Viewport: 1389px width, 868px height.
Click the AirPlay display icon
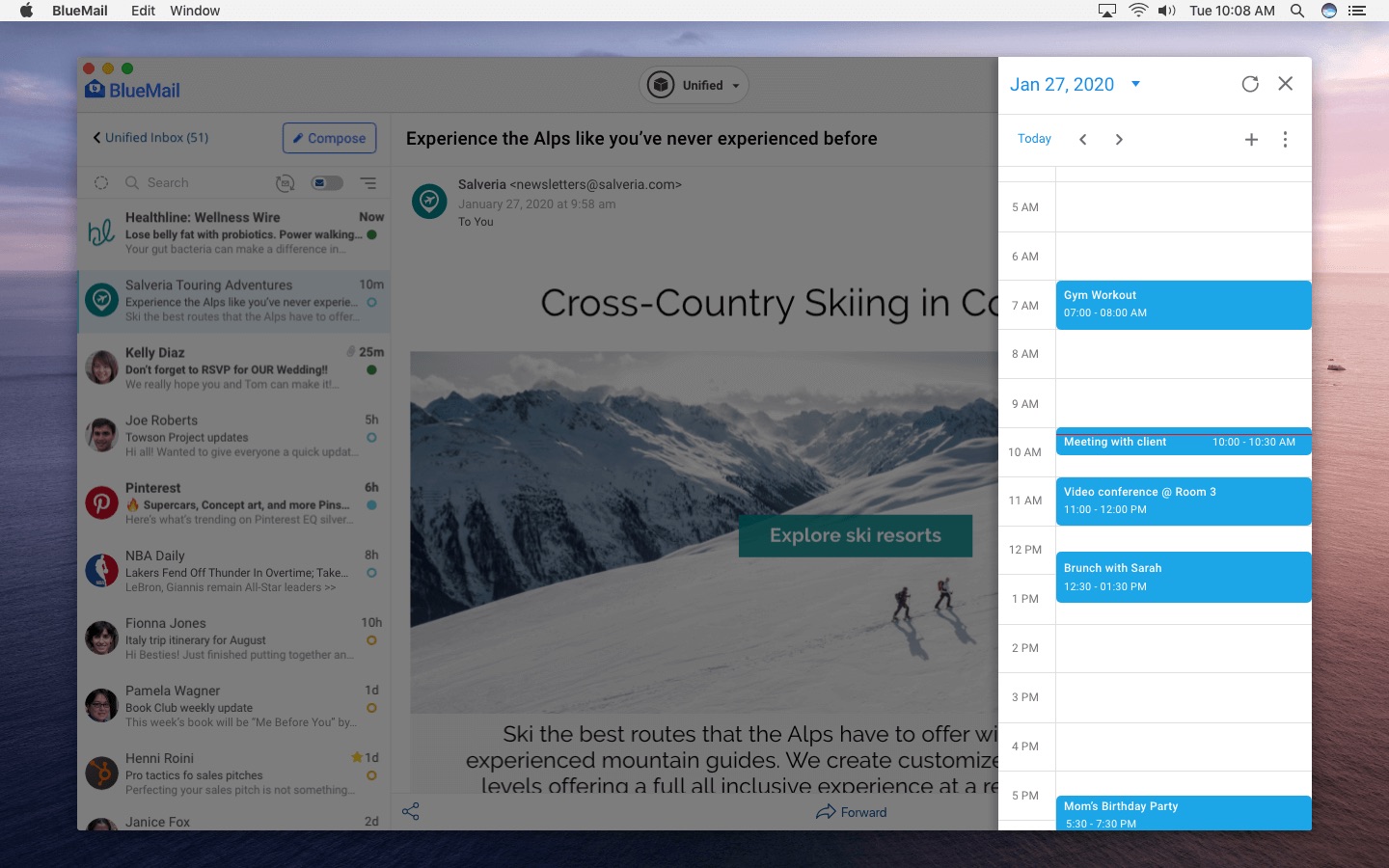pos(1107,11)
